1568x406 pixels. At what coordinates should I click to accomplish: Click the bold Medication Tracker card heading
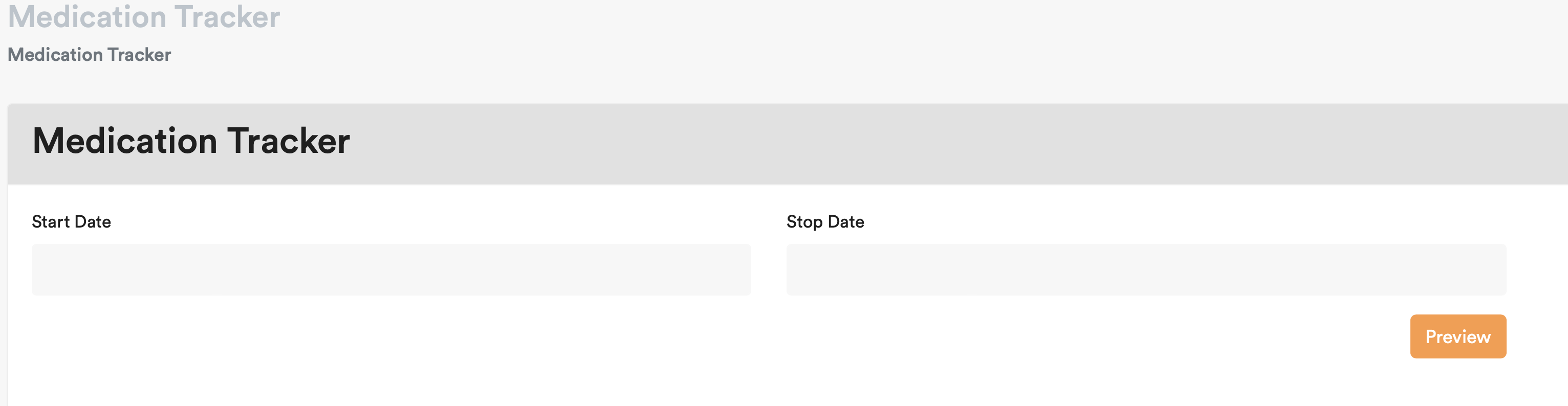pyautogui.click(x=191, y=141)
